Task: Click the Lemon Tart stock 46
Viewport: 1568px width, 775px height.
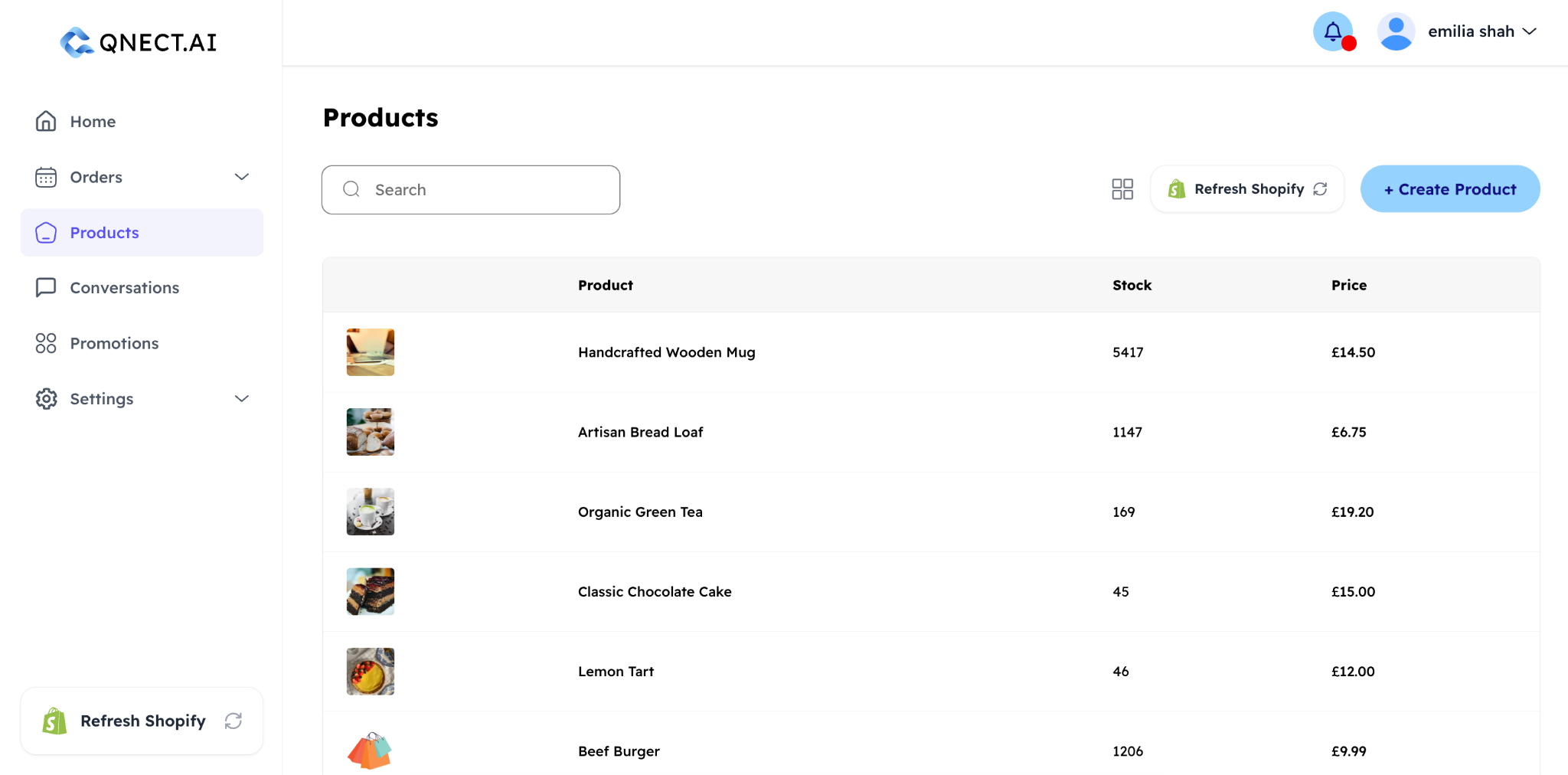Action: (1121, 671)
